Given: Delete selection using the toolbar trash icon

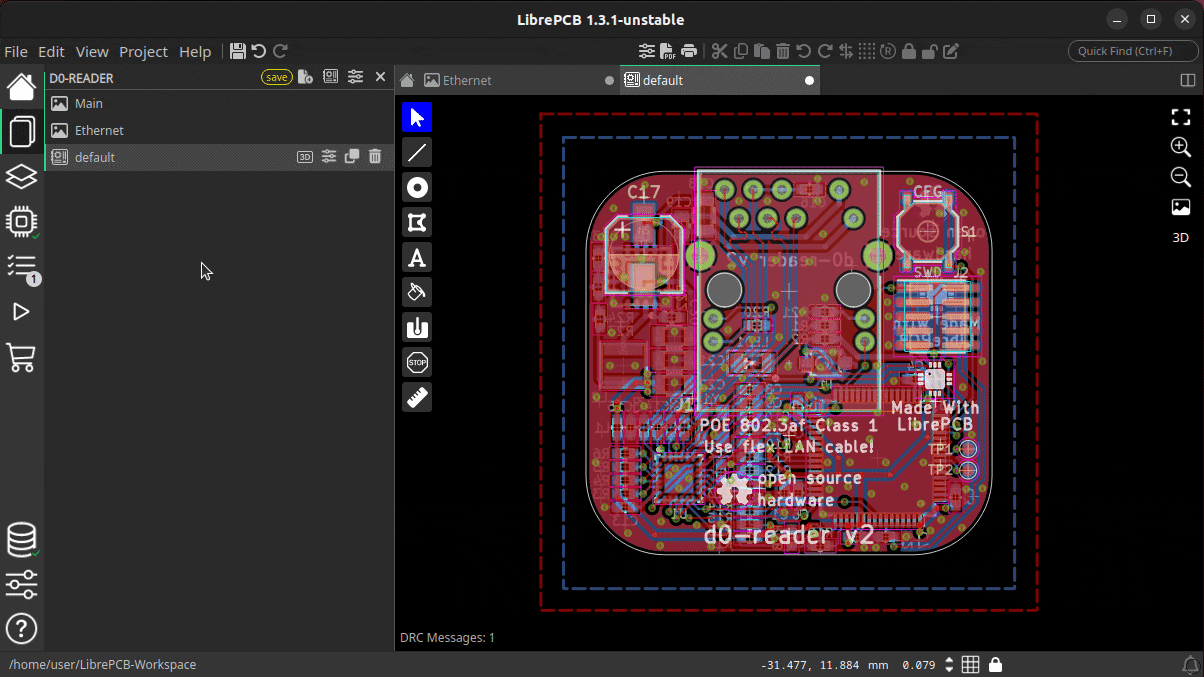Looking at the screenshot, I should pos(783,51).
